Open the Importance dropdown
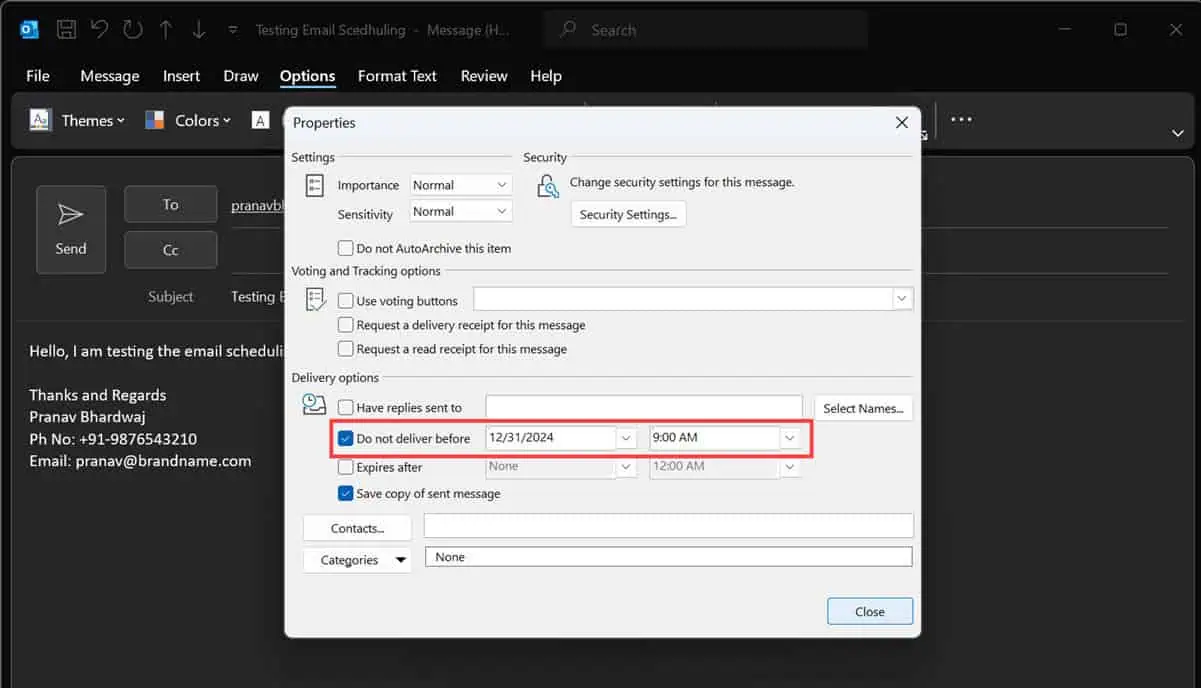Screen dimensions: 1201x688 click(x=461, y=185)
